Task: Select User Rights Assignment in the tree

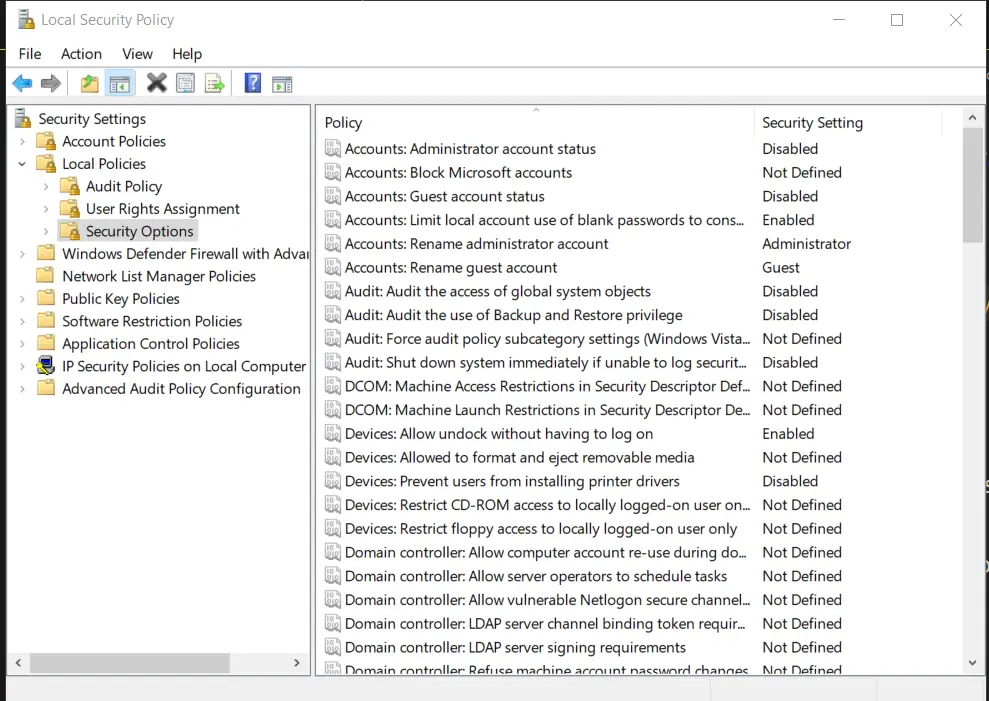Action: (x=162, y=209)
